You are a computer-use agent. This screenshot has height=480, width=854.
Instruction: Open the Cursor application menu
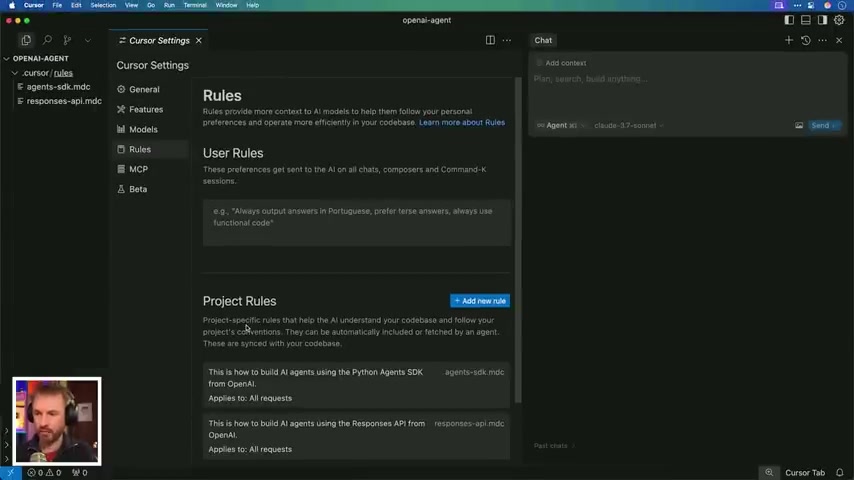point(33,5)
